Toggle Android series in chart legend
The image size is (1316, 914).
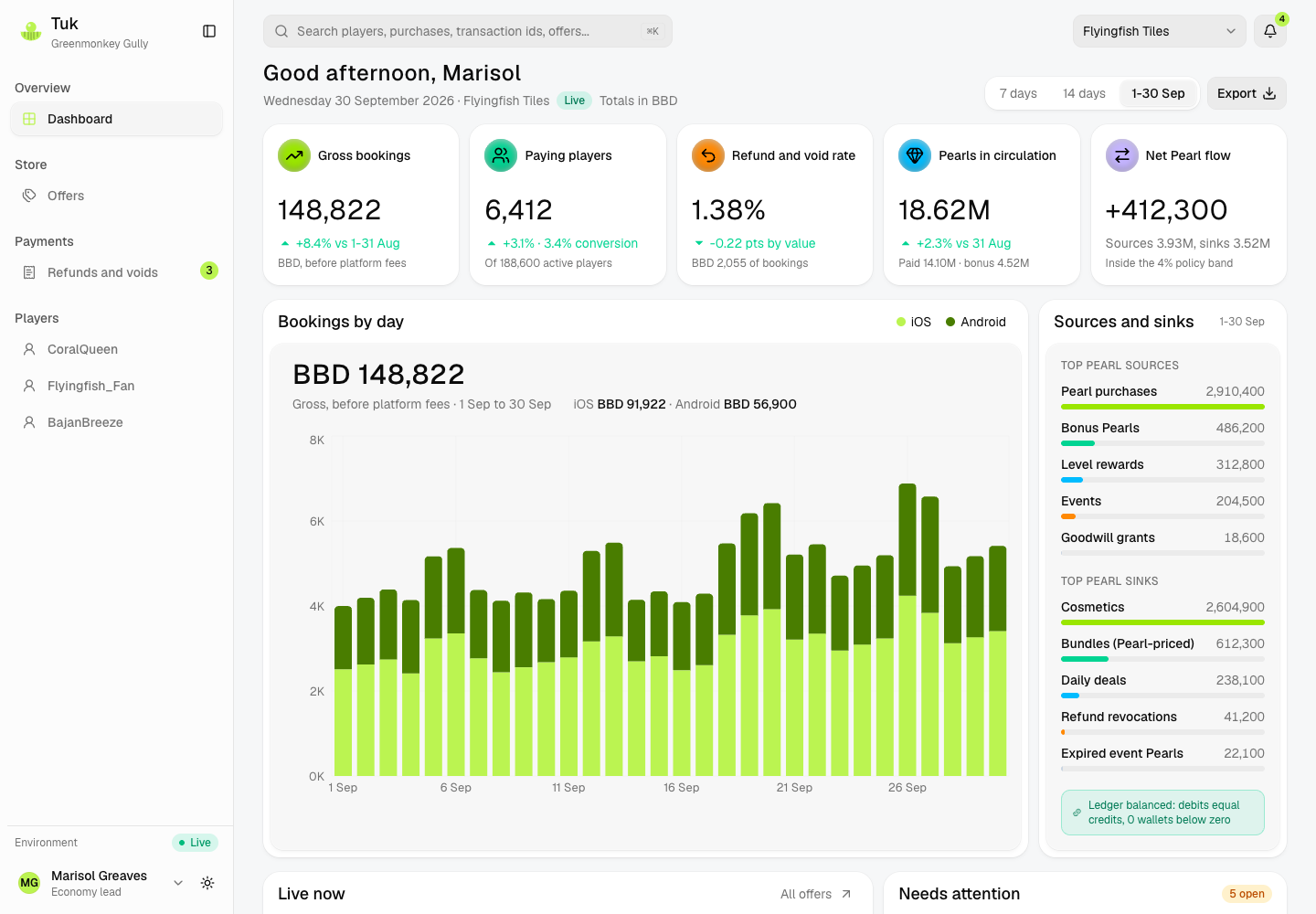point(976,322)
